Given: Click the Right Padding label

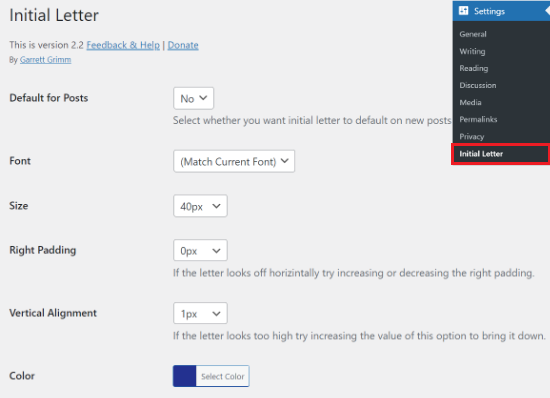Looking at the screenshot, I should [43, 250].
